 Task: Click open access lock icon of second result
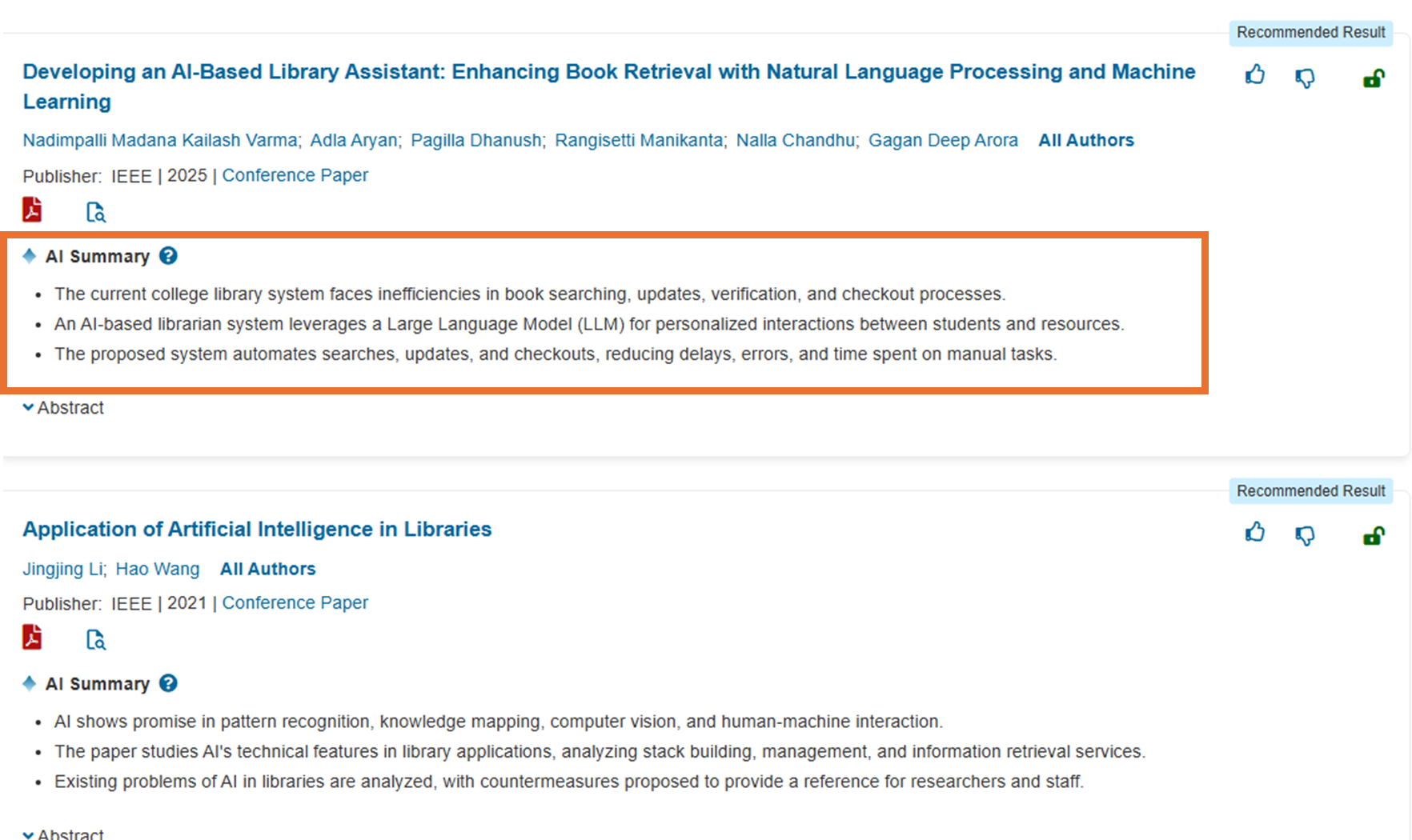[x=1374, y=535]
